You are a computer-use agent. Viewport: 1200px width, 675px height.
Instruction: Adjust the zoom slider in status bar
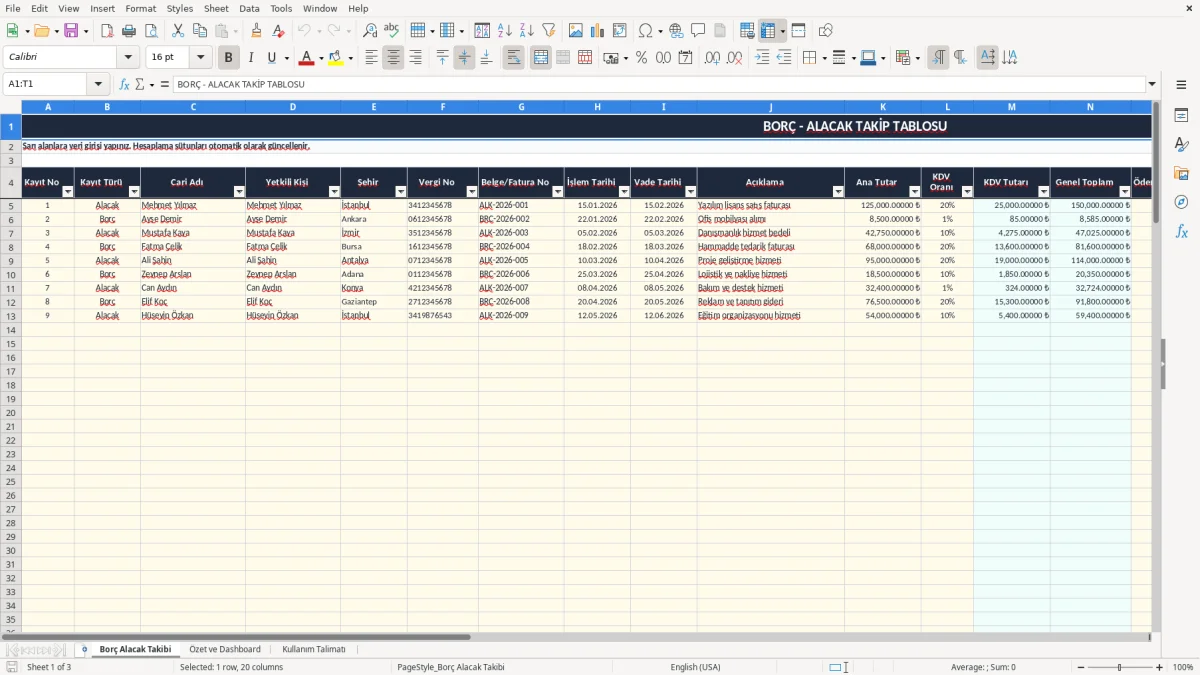[1120, 667]
